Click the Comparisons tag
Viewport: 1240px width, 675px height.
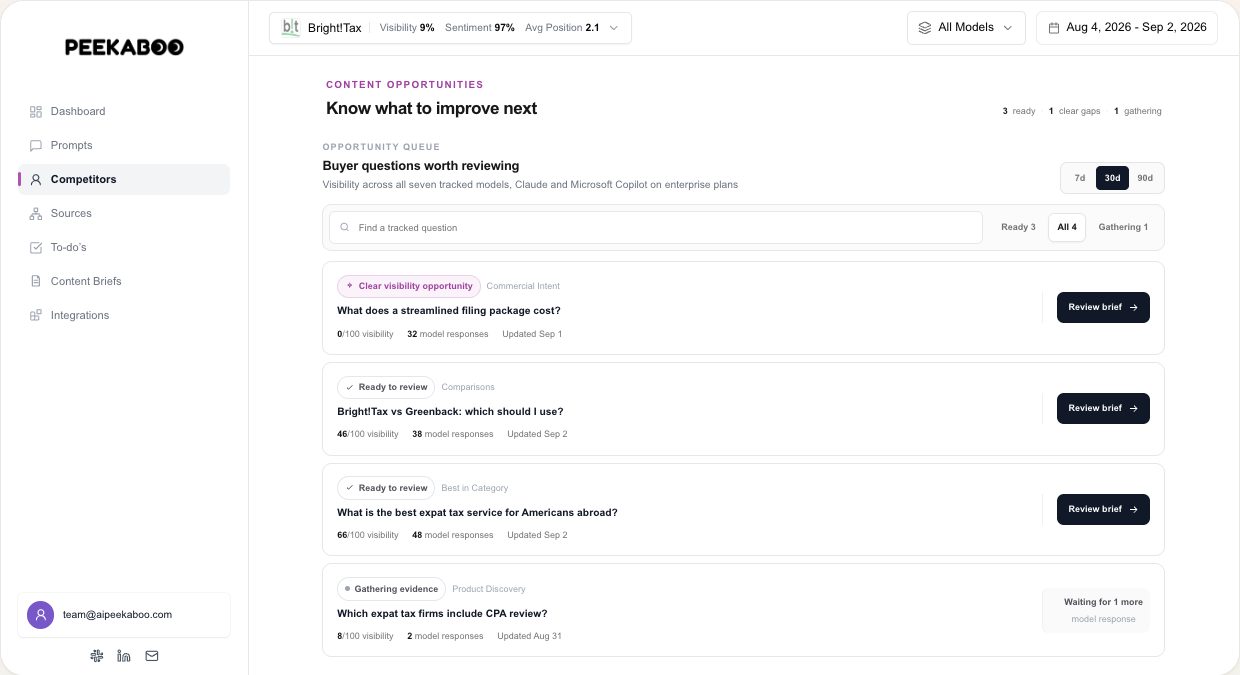click(x=468, y=387)
